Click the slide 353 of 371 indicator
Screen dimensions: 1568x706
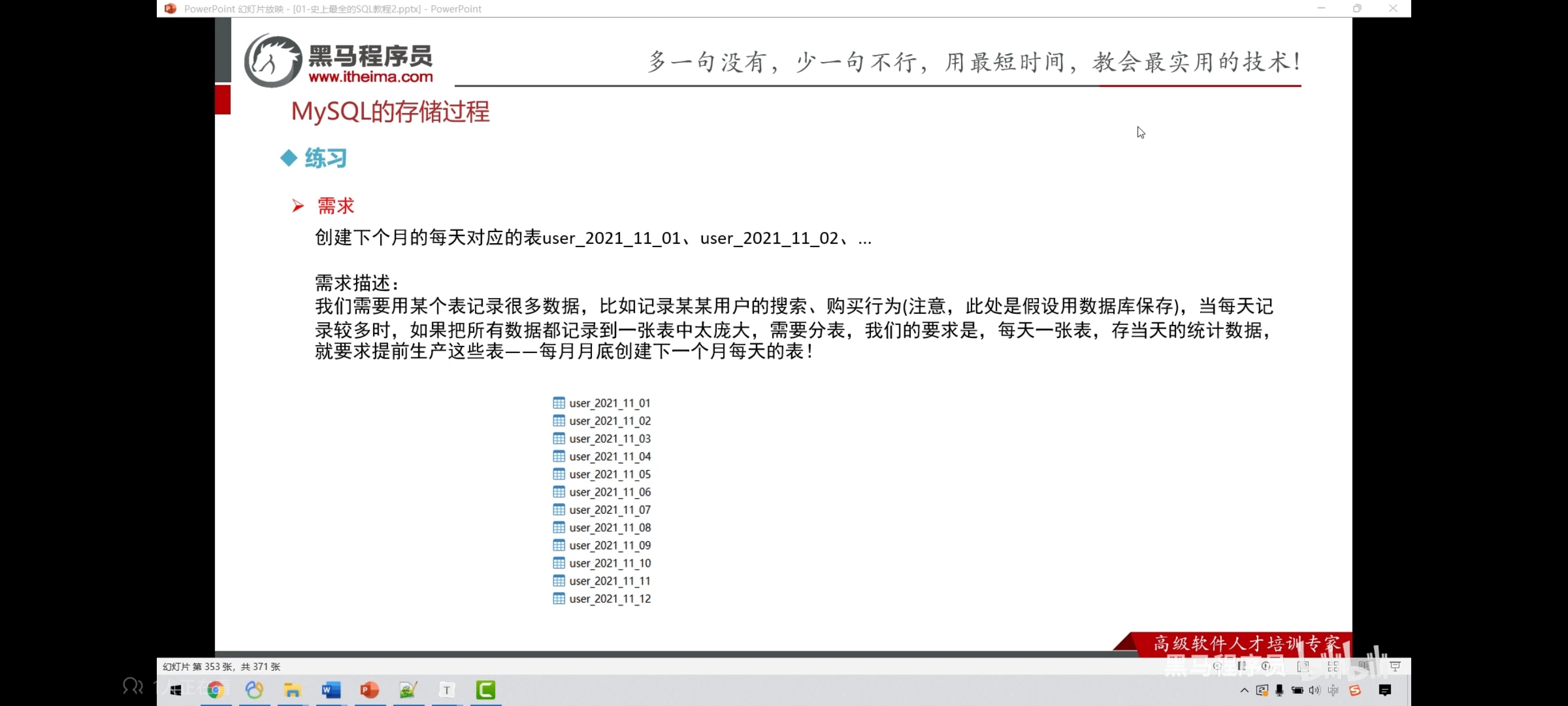point(222,666)
